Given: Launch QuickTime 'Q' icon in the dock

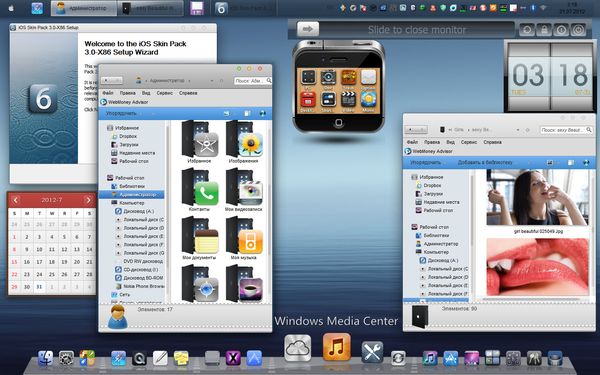Looking at the screenshot, I should 139,359.
